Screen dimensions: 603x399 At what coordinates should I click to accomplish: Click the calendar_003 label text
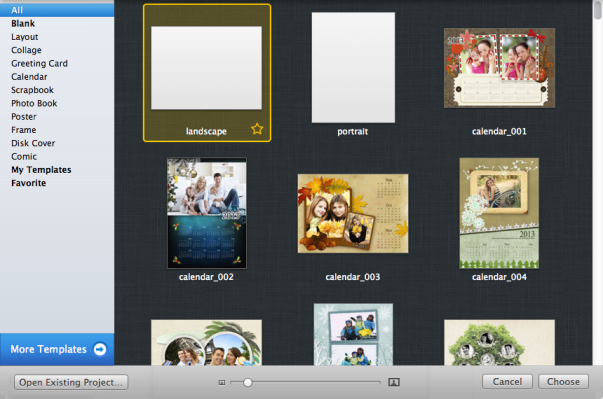pyautogui.click(x=353, y=277)
